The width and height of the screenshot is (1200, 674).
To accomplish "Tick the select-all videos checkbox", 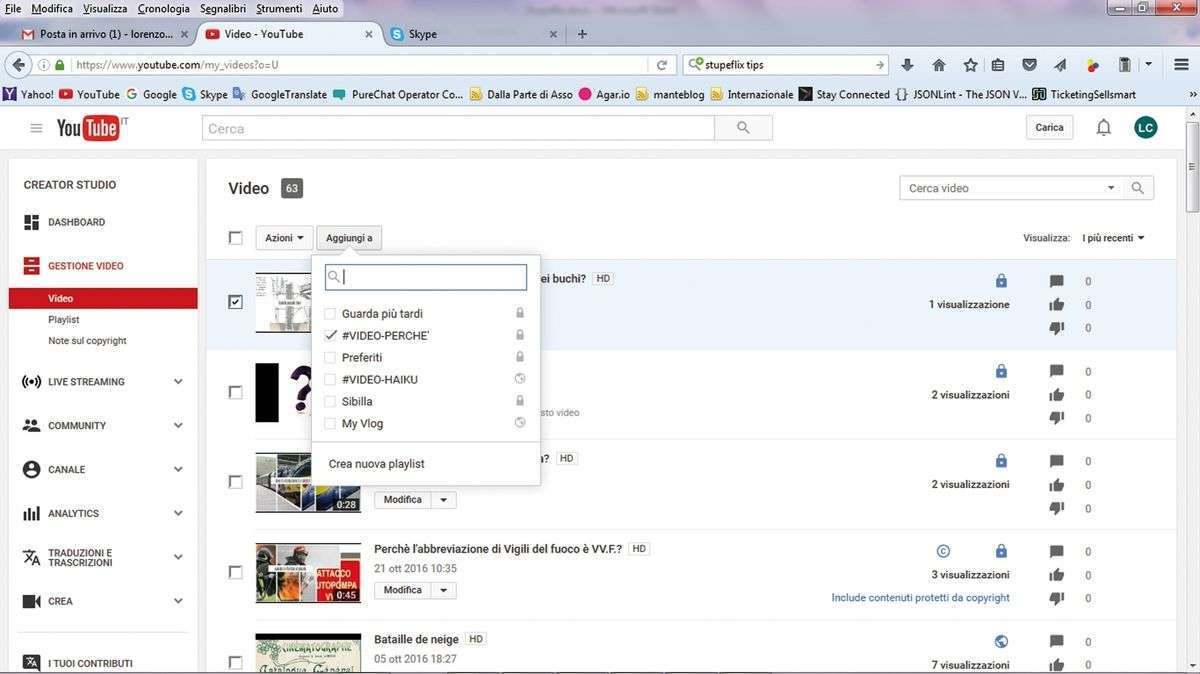I will pyautogui.click(x=235, y=238).
